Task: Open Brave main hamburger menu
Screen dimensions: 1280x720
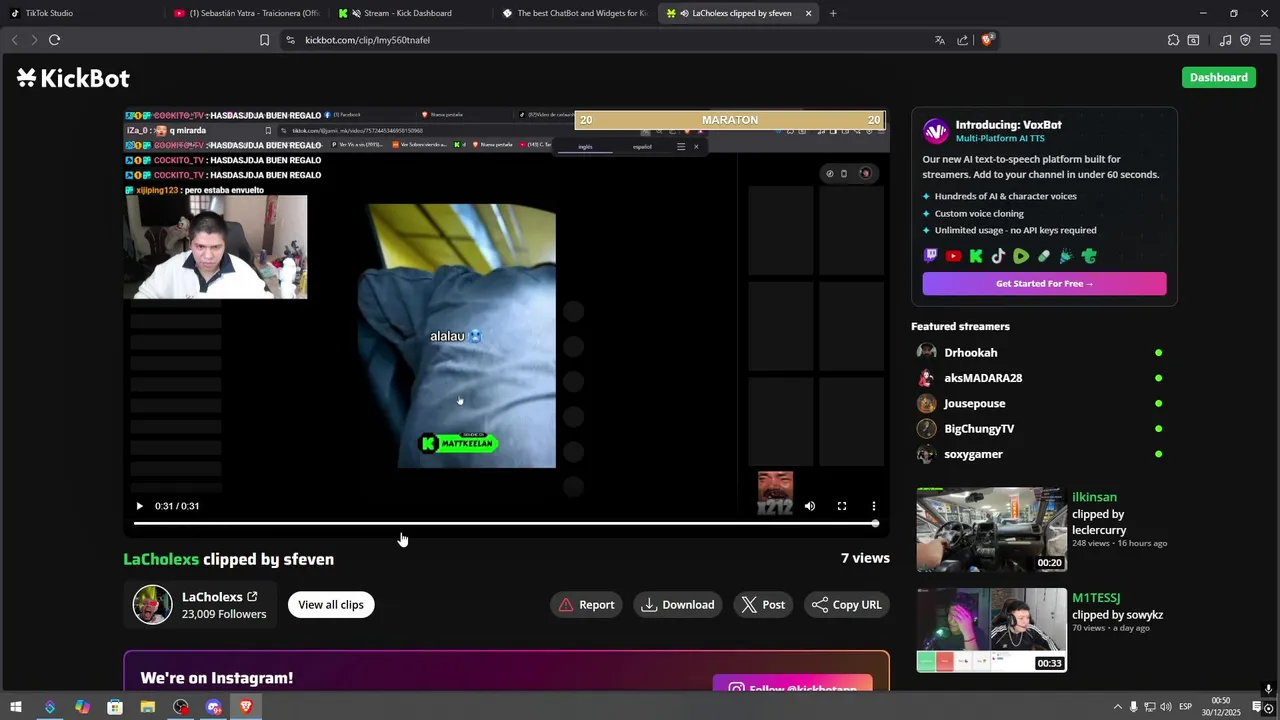Action: coord(1265,40)
